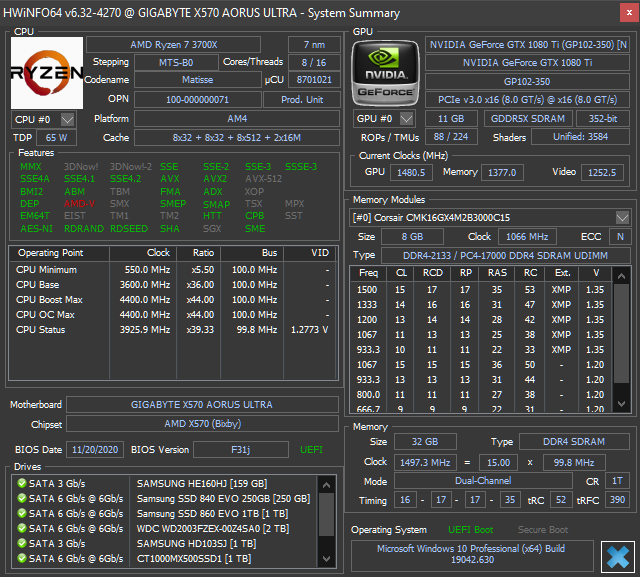Click drives list scroll down arrow
Image resolution: width=640 pixels, height=577 pixels.
pyautogui.click(x=326, y=559)
